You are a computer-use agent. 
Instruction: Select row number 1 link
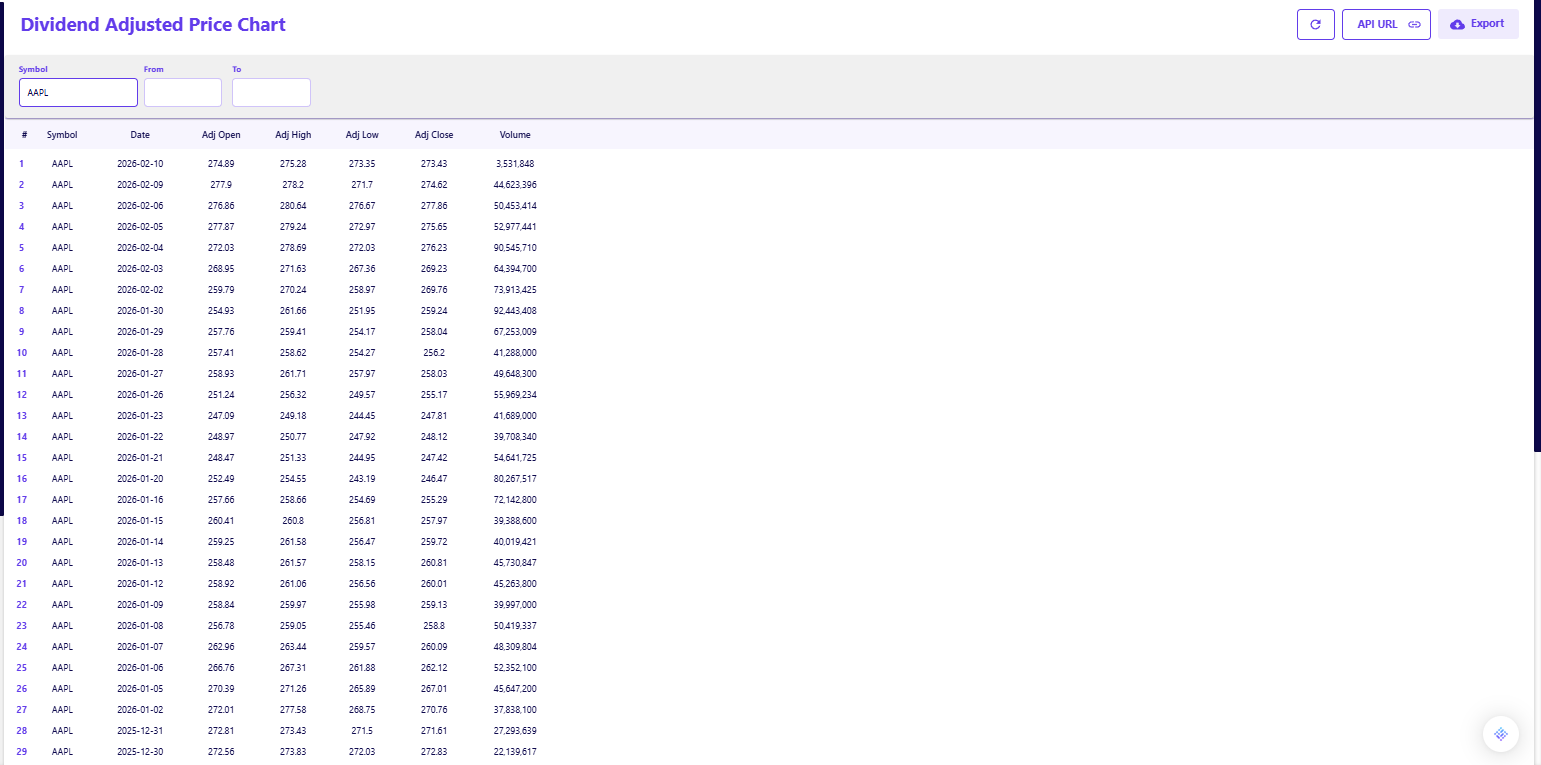[21, 164]
